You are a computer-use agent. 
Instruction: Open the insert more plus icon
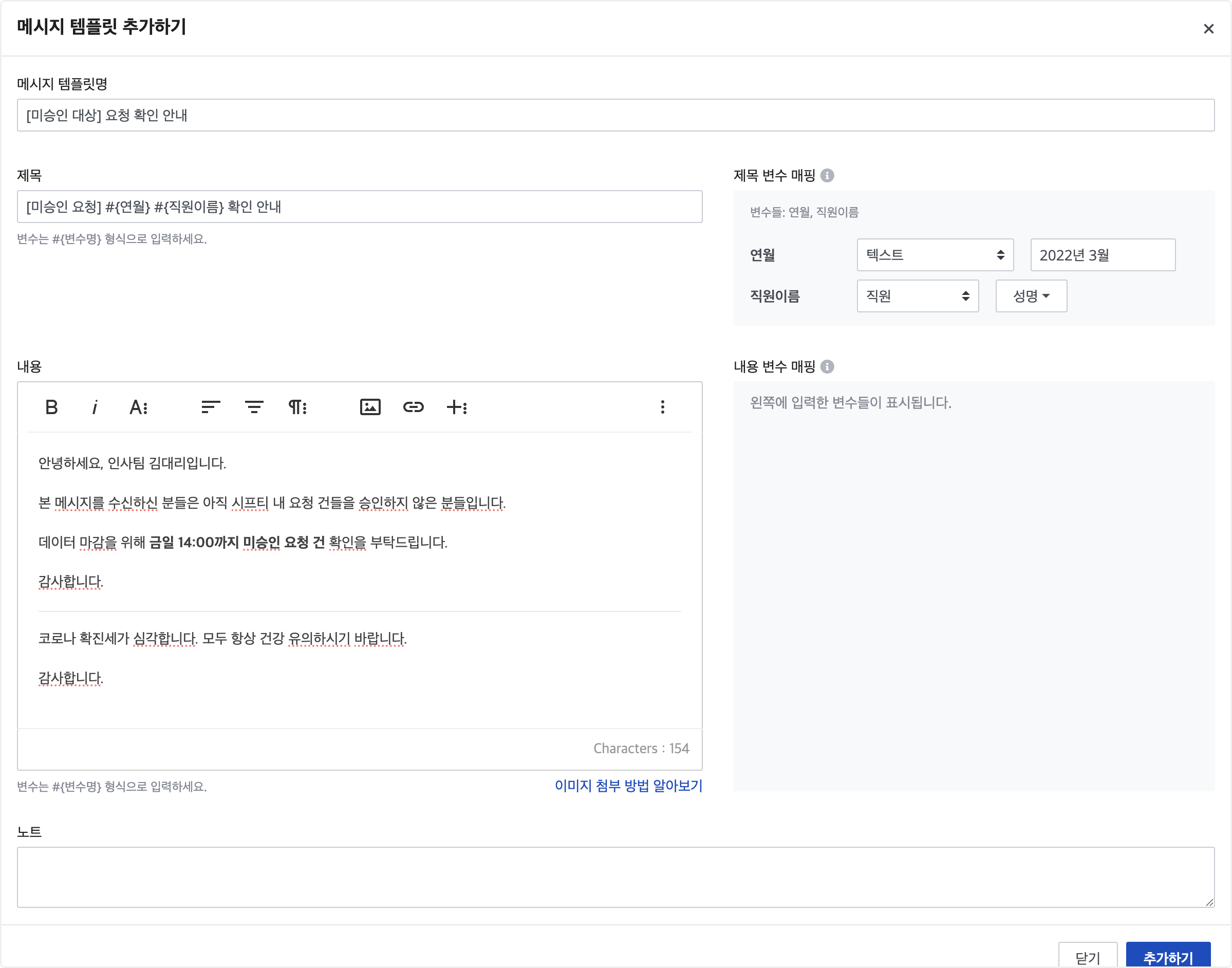457,407
